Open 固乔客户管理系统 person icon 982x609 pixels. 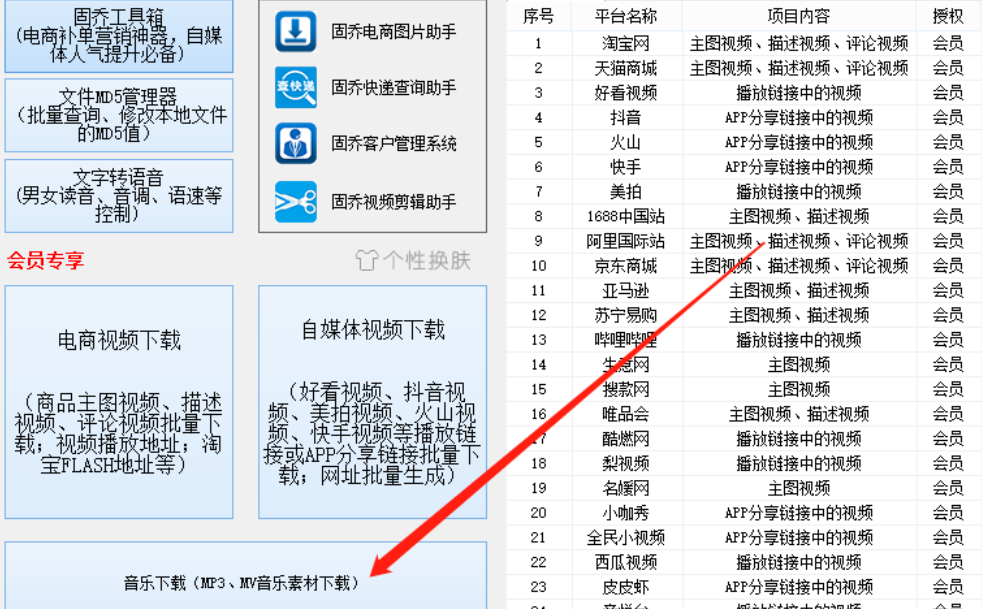(x=296, y=143)
